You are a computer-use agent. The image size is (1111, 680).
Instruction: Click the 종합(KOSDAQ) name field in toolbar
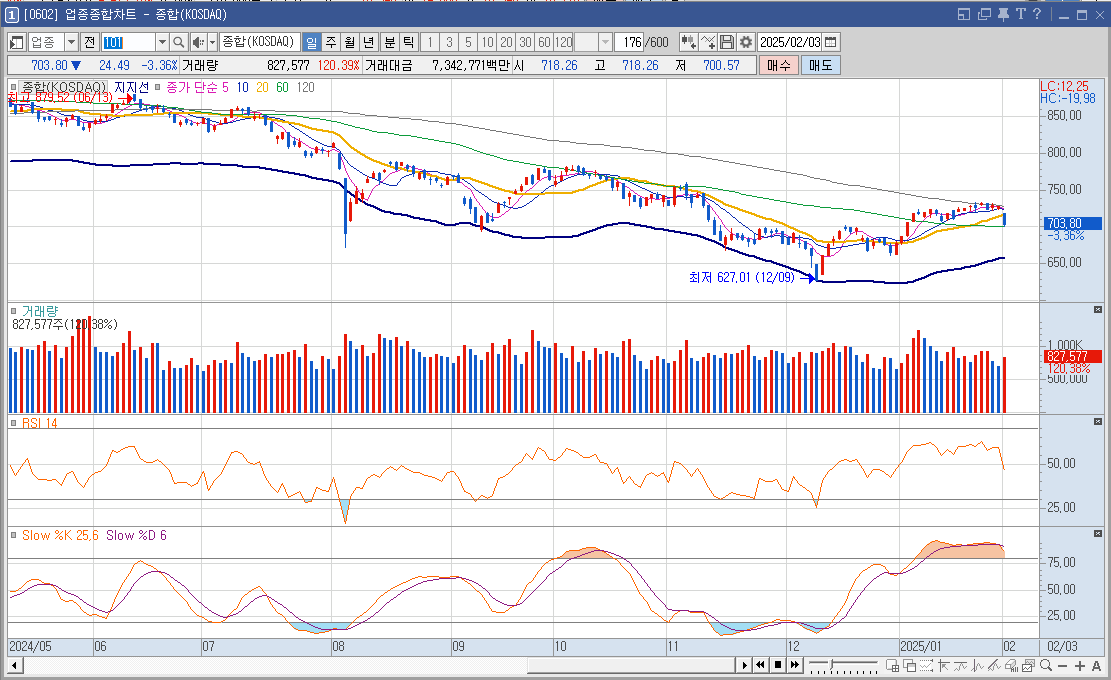[x=259, y=42]
